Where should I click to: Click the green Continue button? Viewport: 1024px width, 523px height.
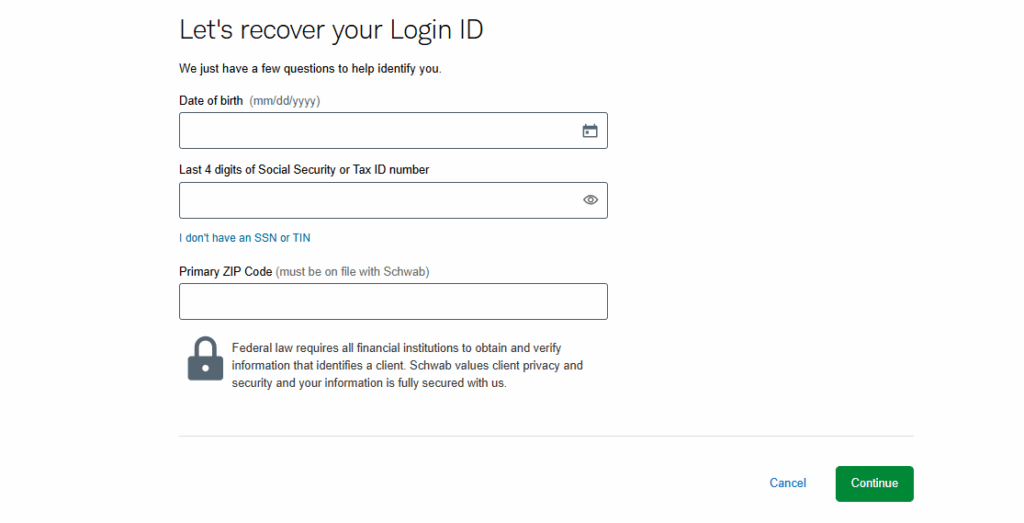point(874,484)
